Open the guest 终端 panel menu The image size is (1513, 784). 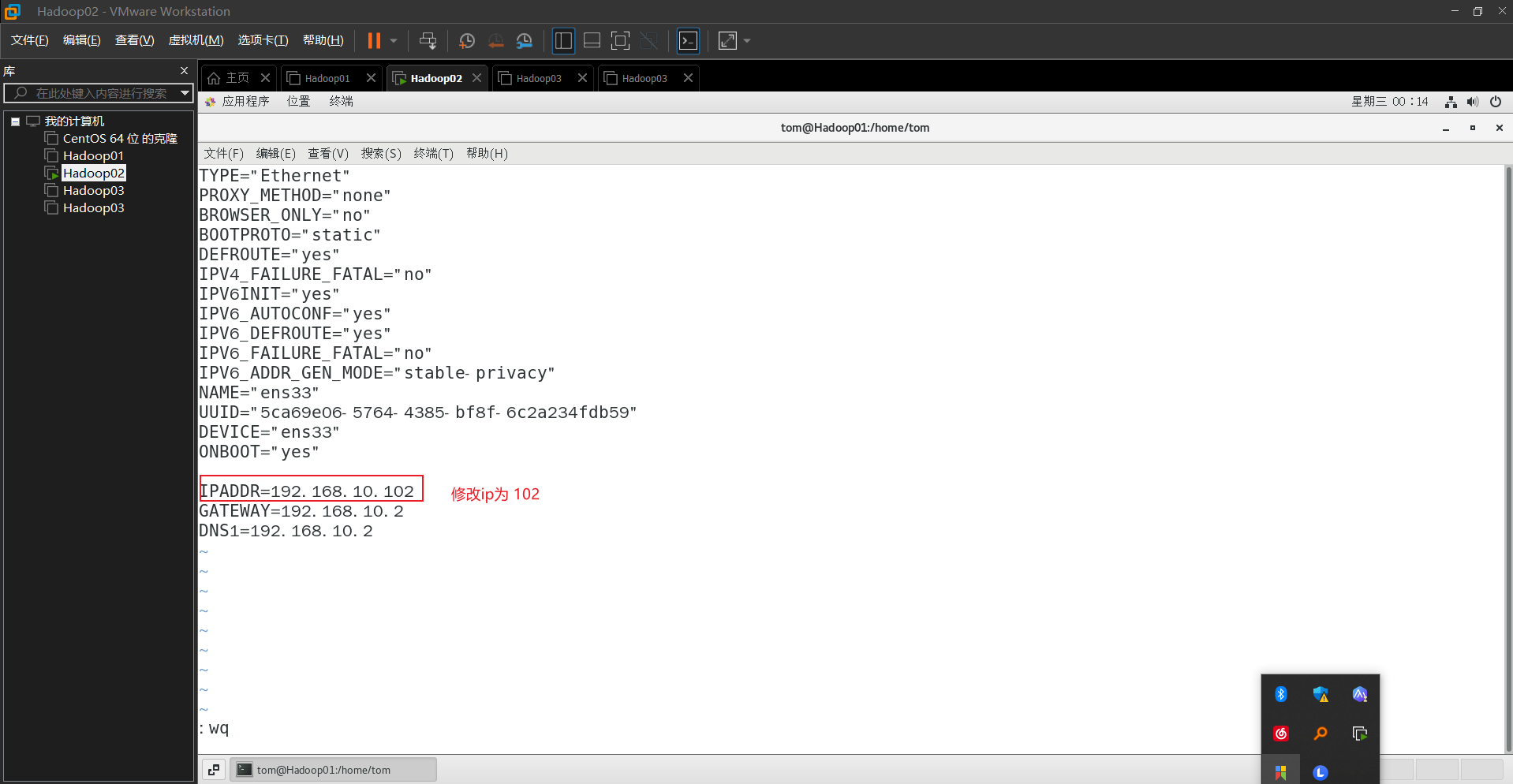coord(341,102)
